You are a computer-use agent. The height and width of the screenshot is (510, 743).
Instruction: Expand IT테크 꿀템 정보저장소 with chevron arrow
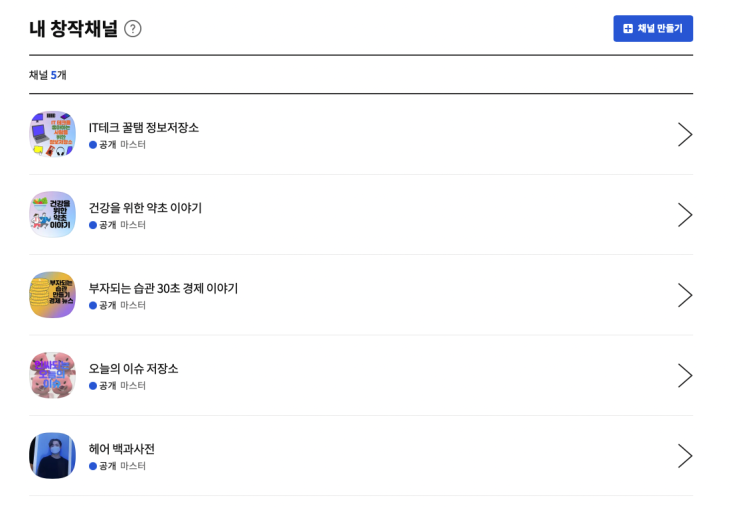click(684, 135)
